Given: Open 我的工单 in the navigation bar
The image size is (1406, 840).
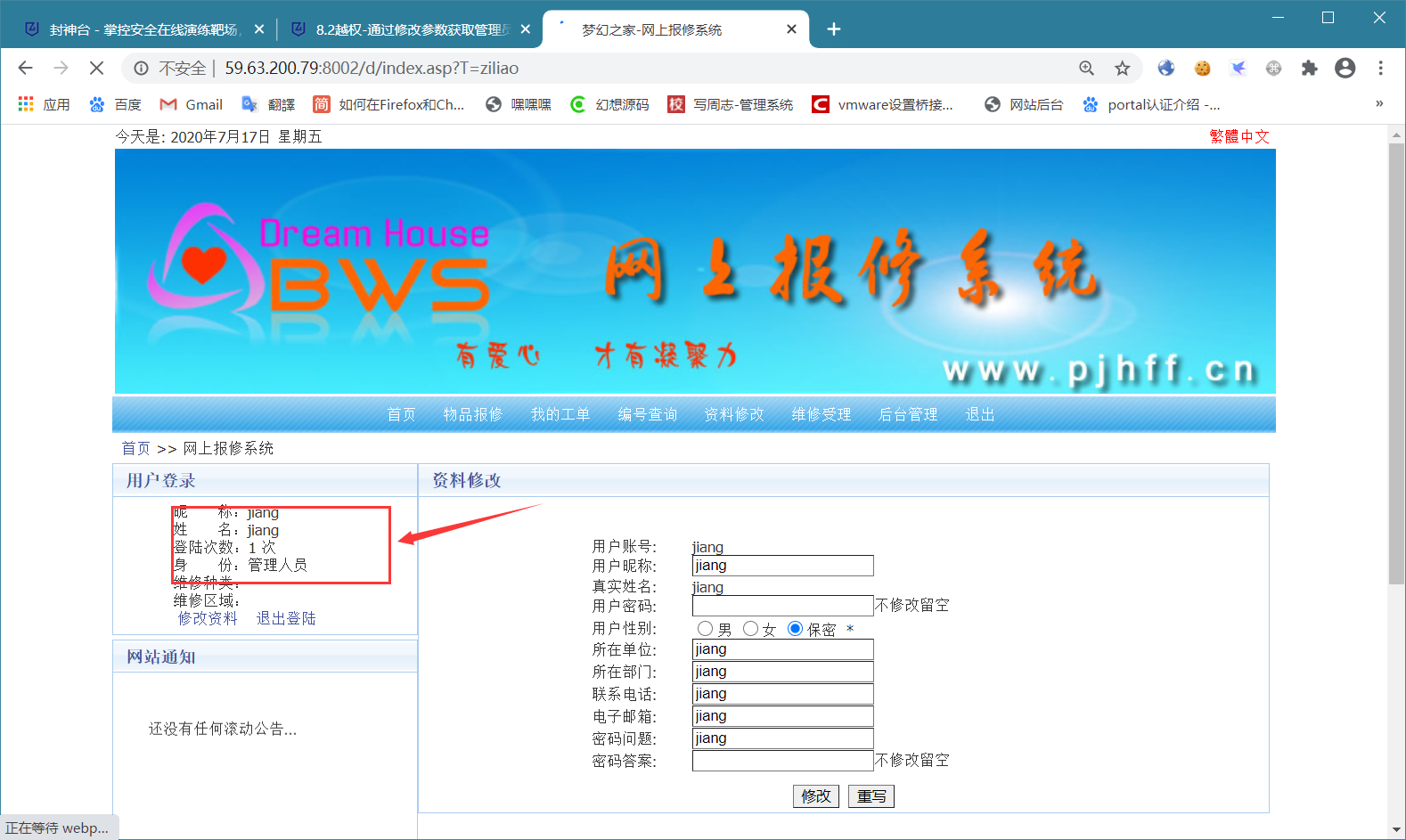Looking at the screenshot, I should [x=560, y=415].
